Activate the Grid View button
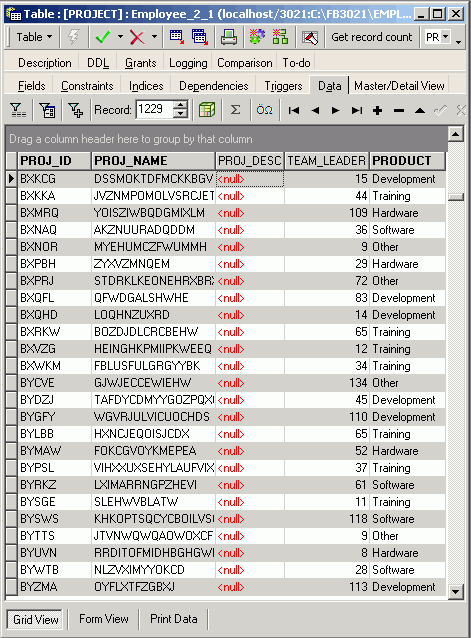The height and width of the screenshot is (638, 471). (x=35, y=619)
